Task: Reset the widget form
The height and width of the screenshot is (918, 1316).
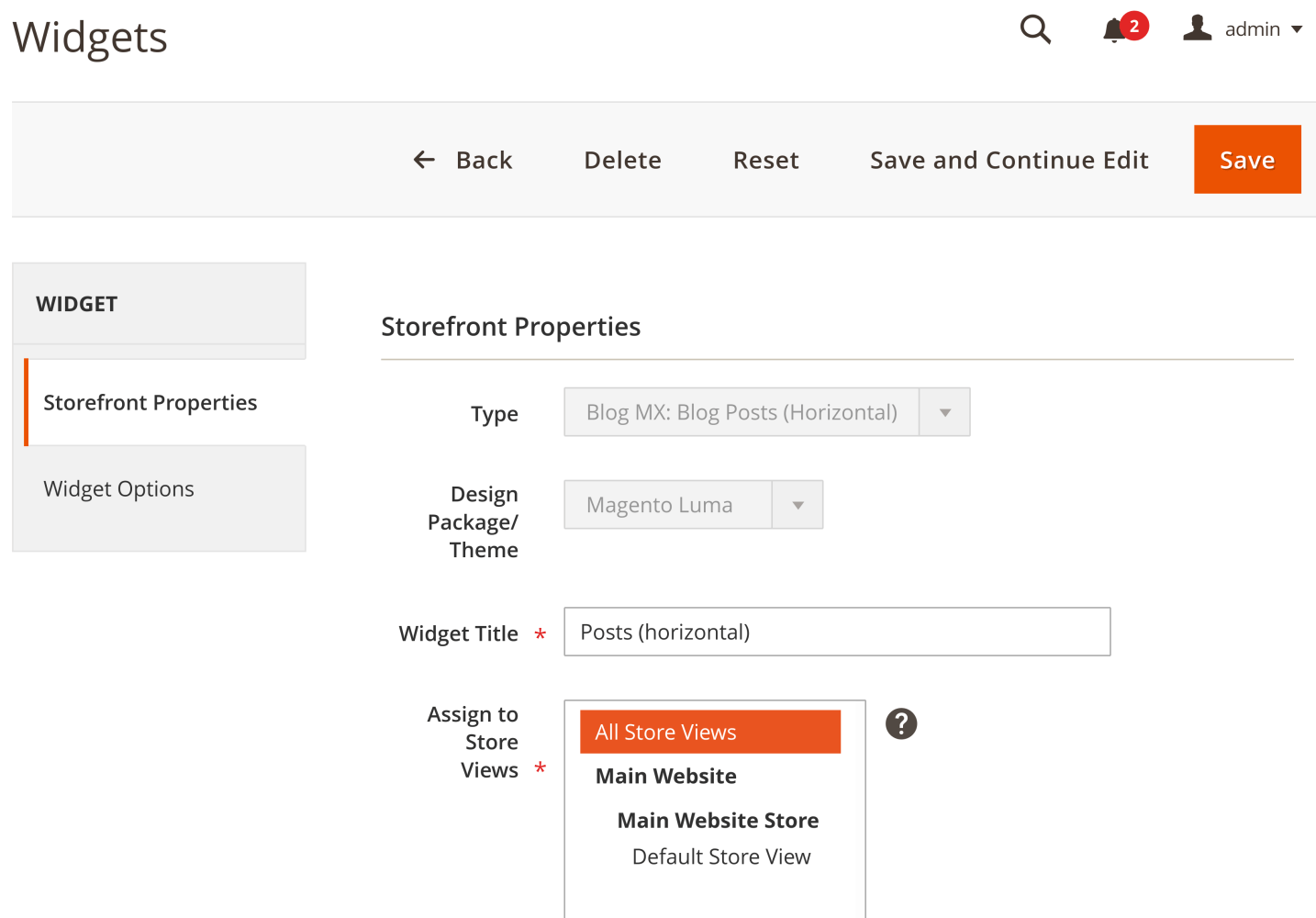Action: click(x=765, y=160)
